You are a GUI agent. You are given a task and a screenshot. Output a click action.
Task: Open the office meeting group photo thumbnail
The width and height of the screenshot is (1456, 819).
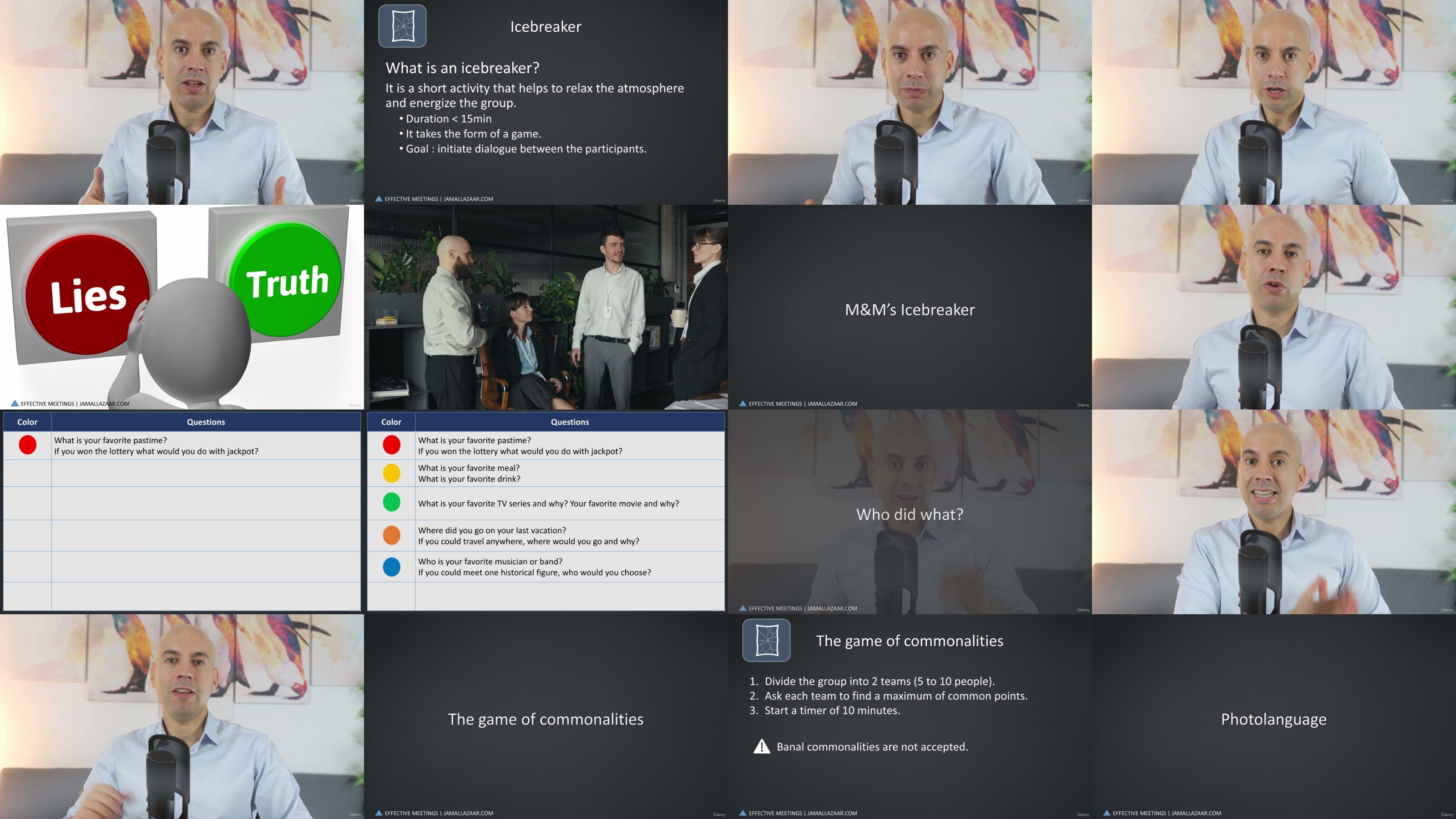click(x=546, y=307)
